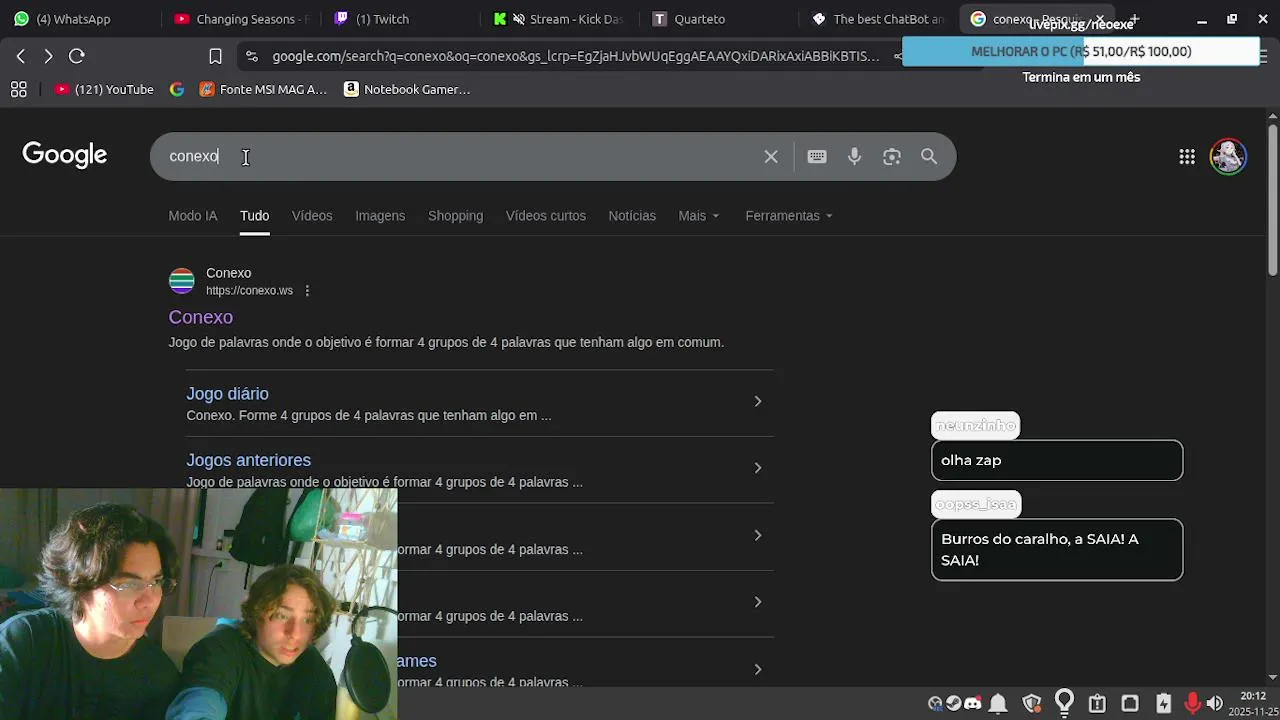Open the Steam tray icon
The width and height of the screenshot is (1280, 720).
pyautogui.click(x=953, y=703)
